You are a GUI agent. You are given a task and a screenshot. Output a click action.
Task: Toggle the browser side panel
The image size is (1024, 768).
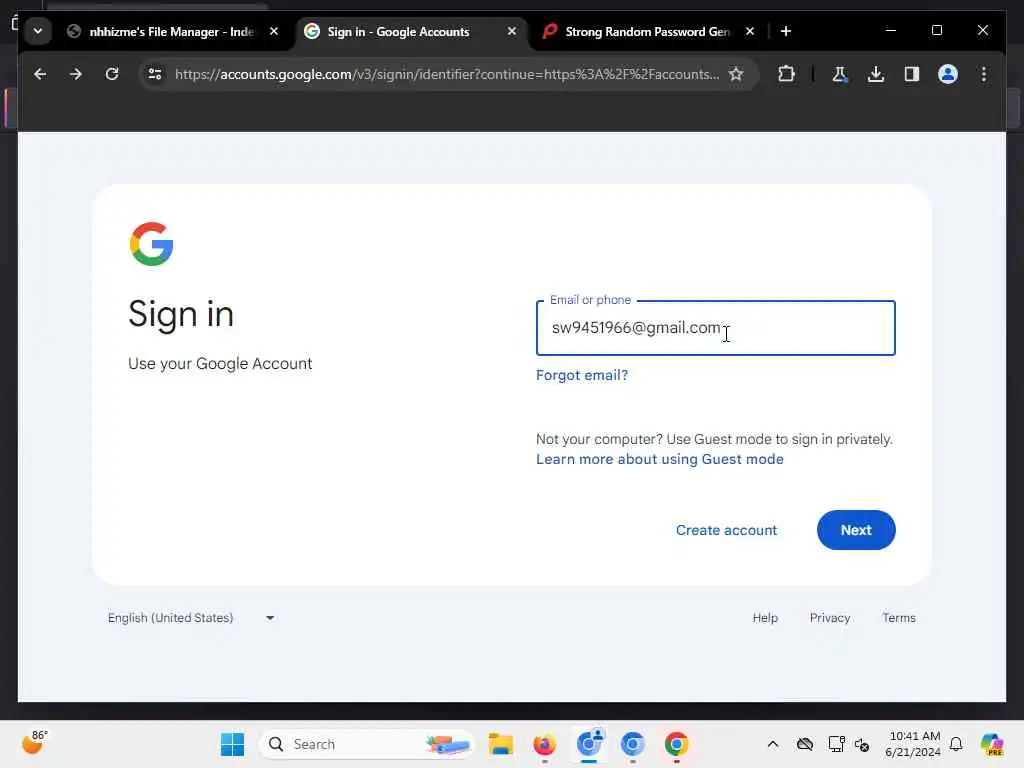coord(912,74)
